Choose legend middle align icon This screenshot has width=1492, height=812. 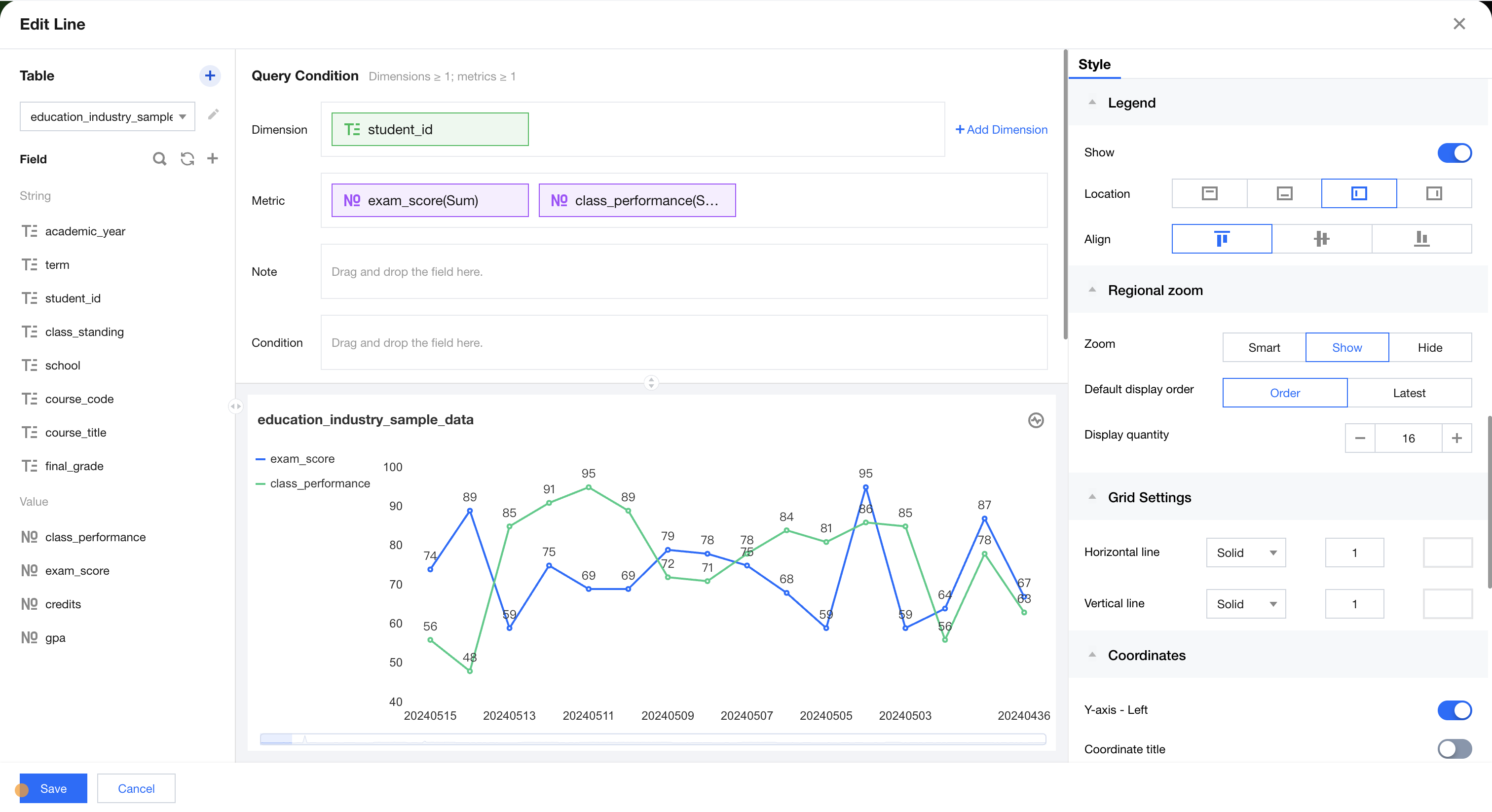pyautogui.click(x=1321, y=239)
